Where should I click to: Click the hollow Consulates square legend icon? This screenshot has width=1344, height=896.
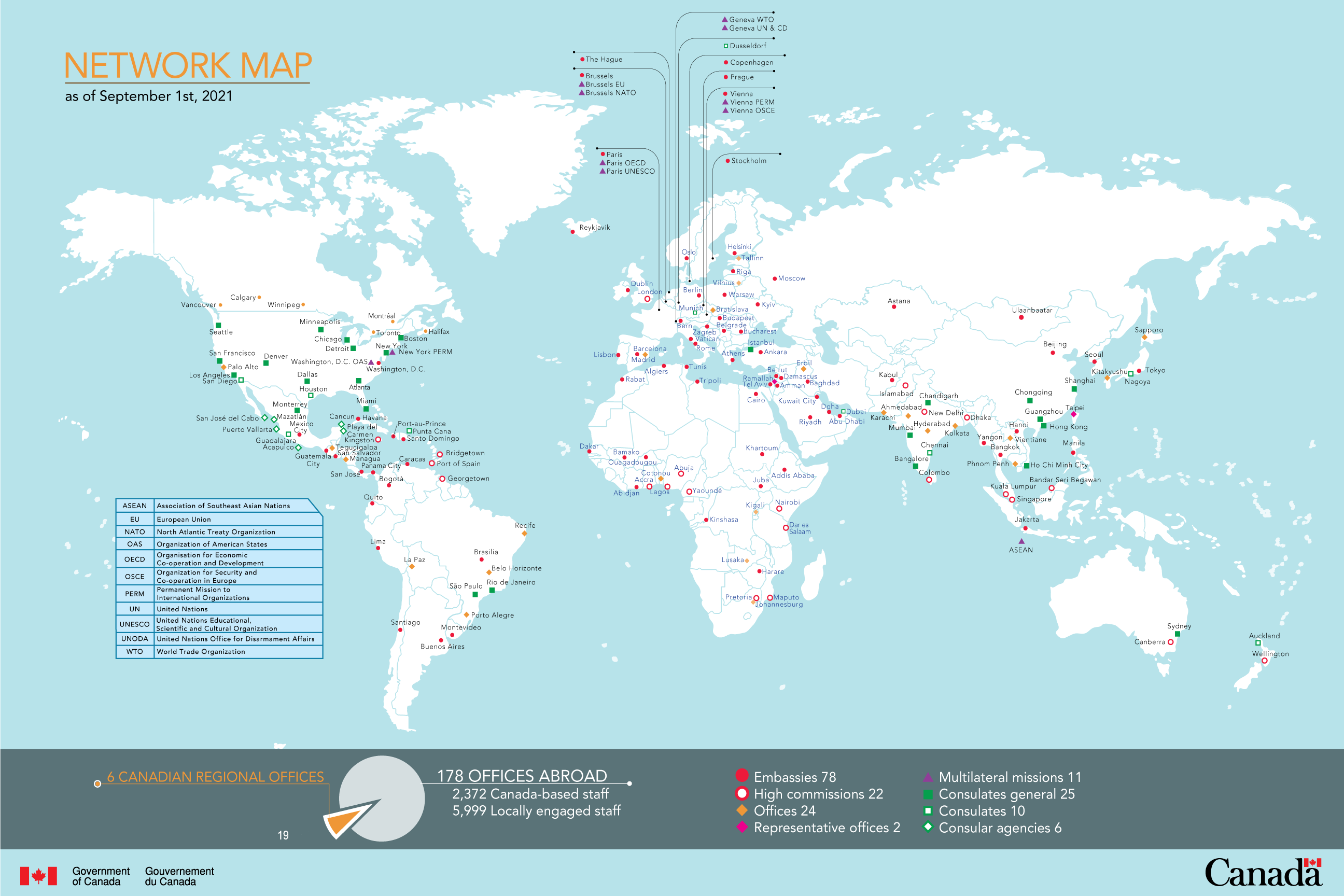(928, 810)
